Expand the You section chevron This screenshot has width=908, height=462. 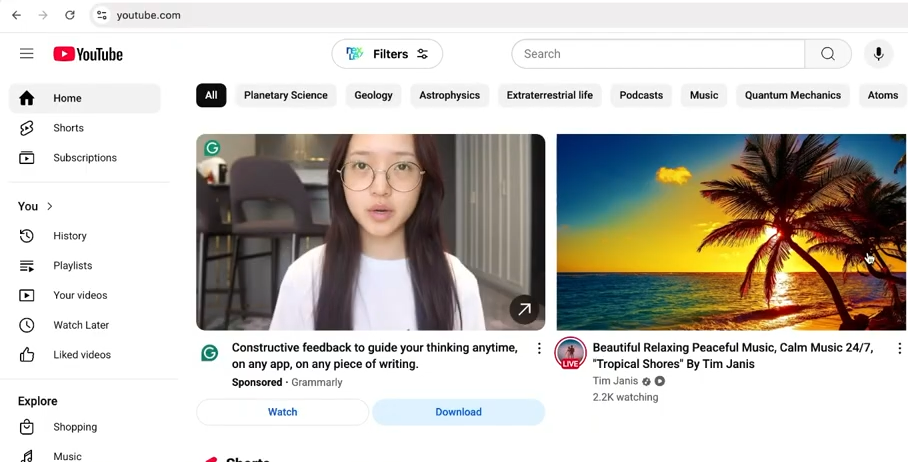click(49, 206)
